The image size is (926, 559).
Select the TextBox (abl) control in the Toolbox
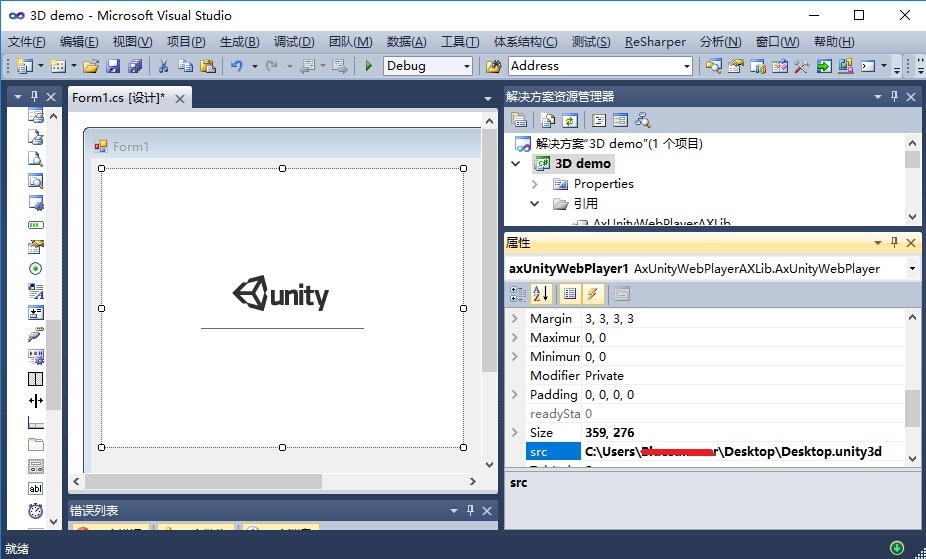[x=35, y=488]
